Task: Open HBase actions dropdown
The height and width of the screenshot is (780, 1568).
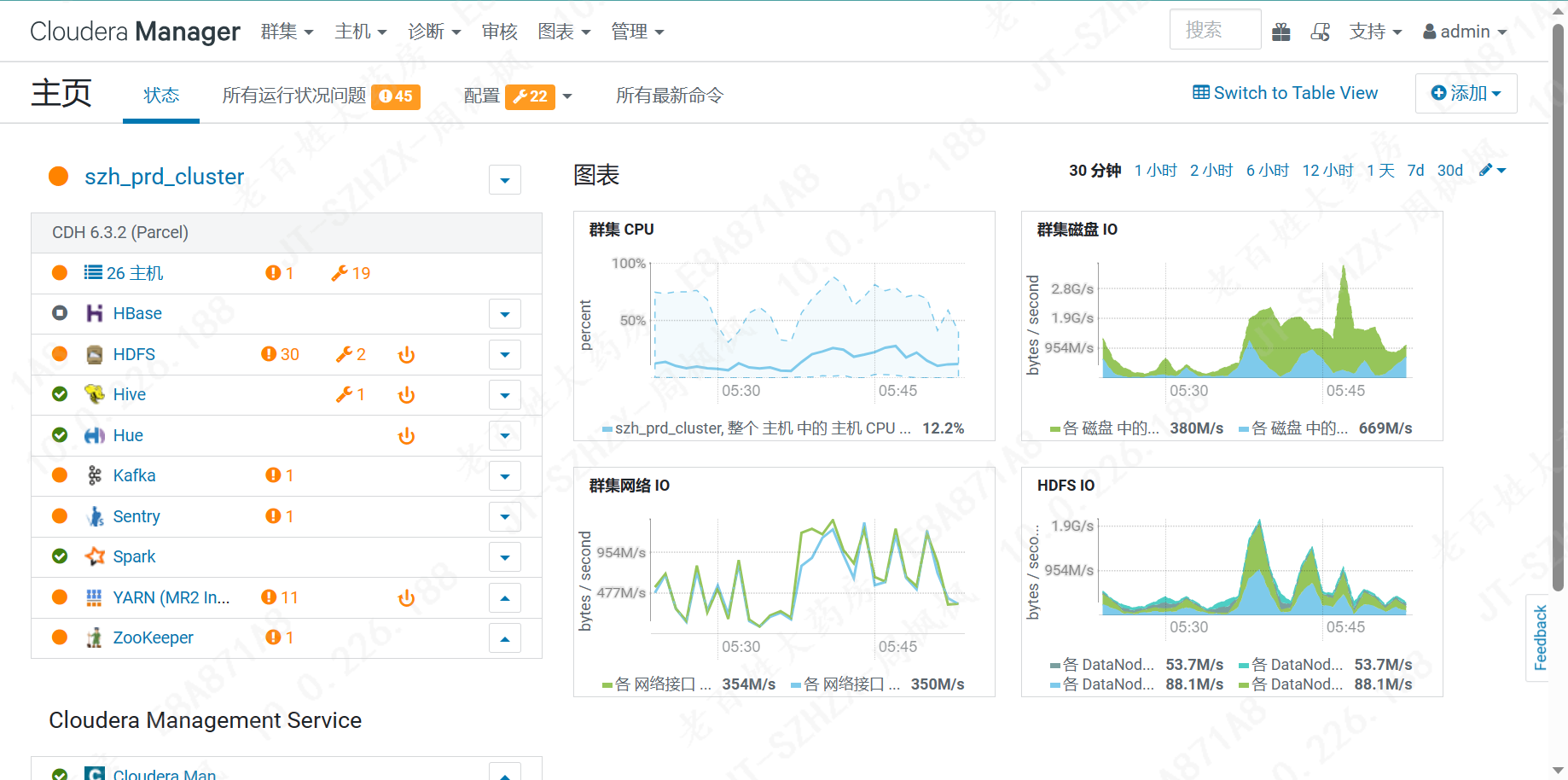Action: tap(505, 314)
